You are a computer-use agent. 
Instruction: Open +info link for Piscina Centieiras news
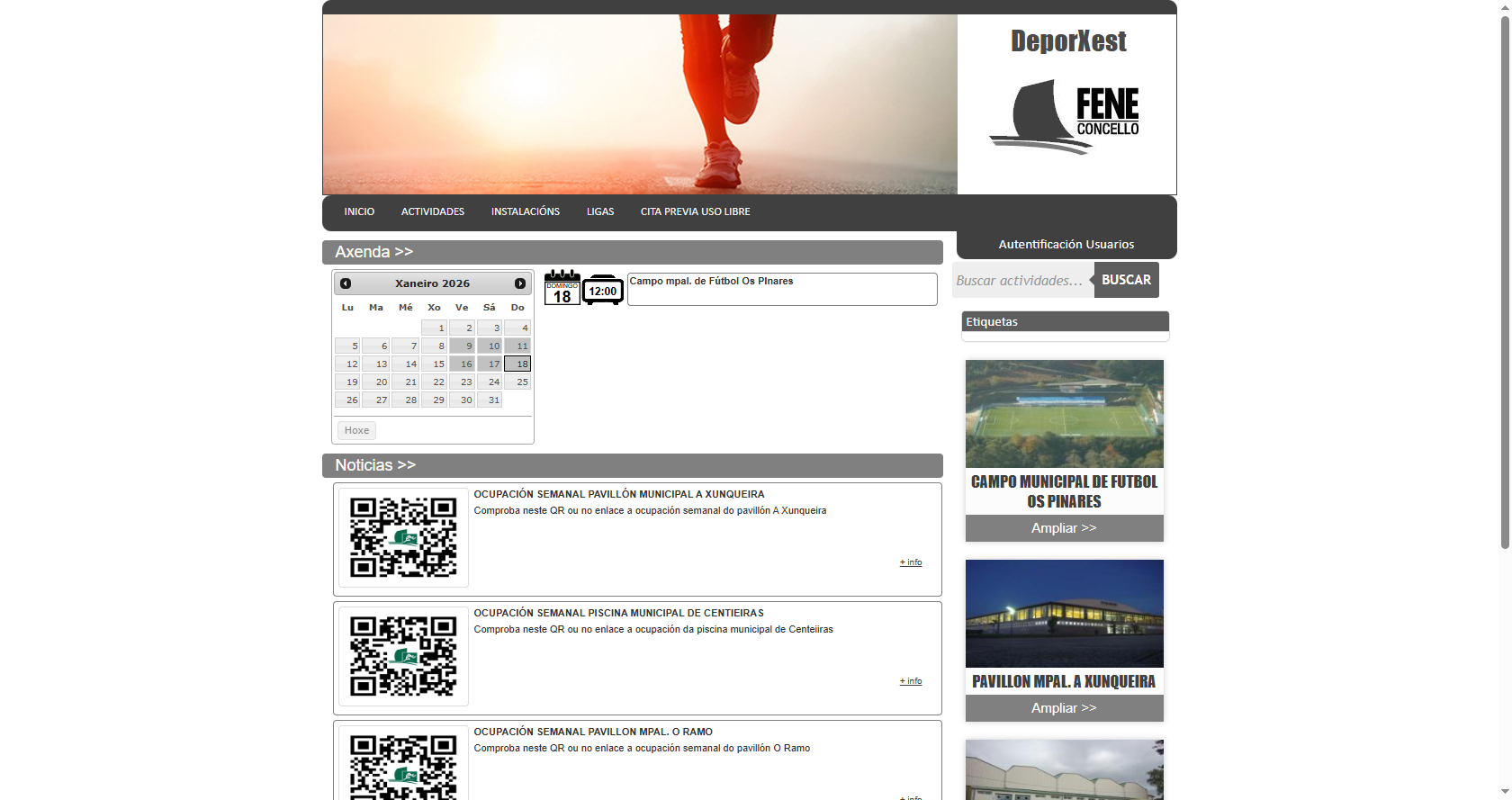(x=911, y=681)
